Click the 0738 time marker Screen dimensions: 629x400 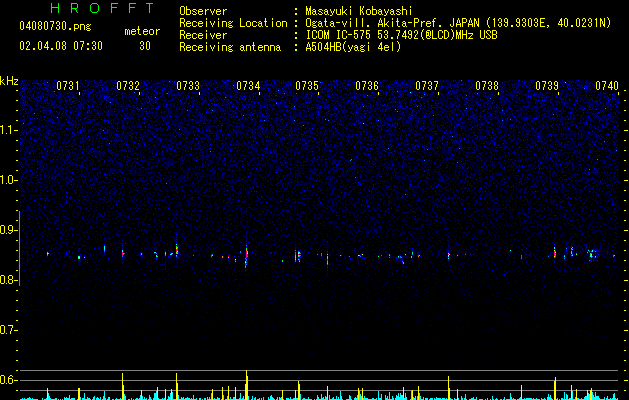[487, 86]
